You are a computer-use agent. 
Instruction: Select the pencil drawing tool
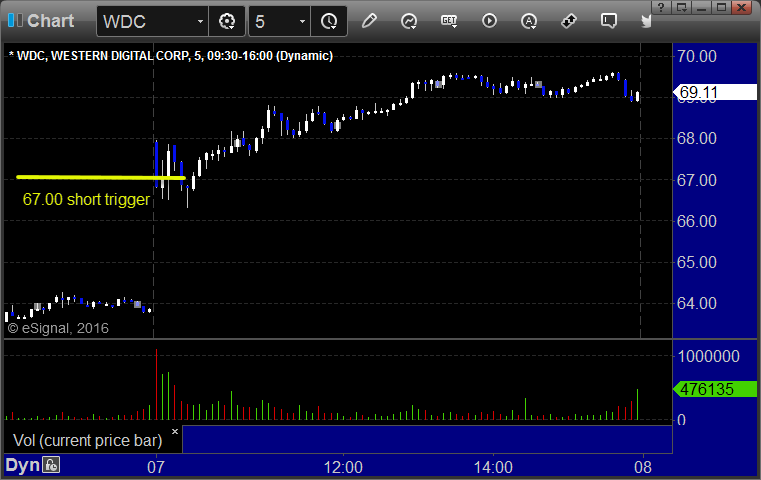(369, 21)
